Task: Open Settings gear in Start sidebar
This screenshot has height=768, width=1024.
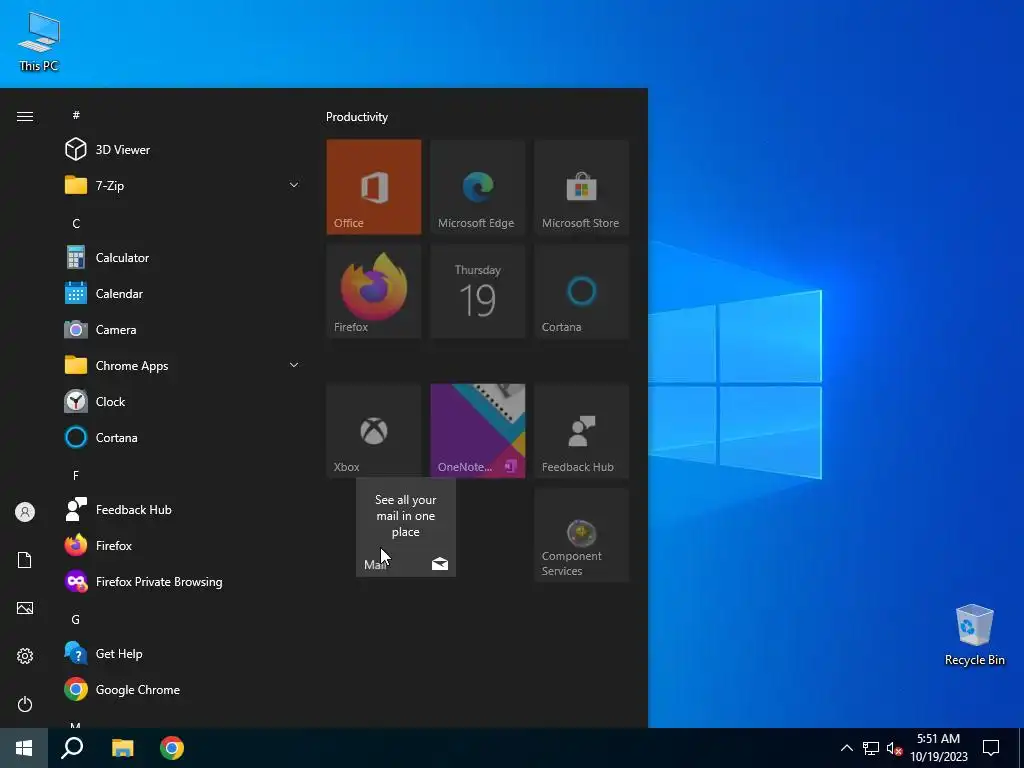Action: point(25,656)
